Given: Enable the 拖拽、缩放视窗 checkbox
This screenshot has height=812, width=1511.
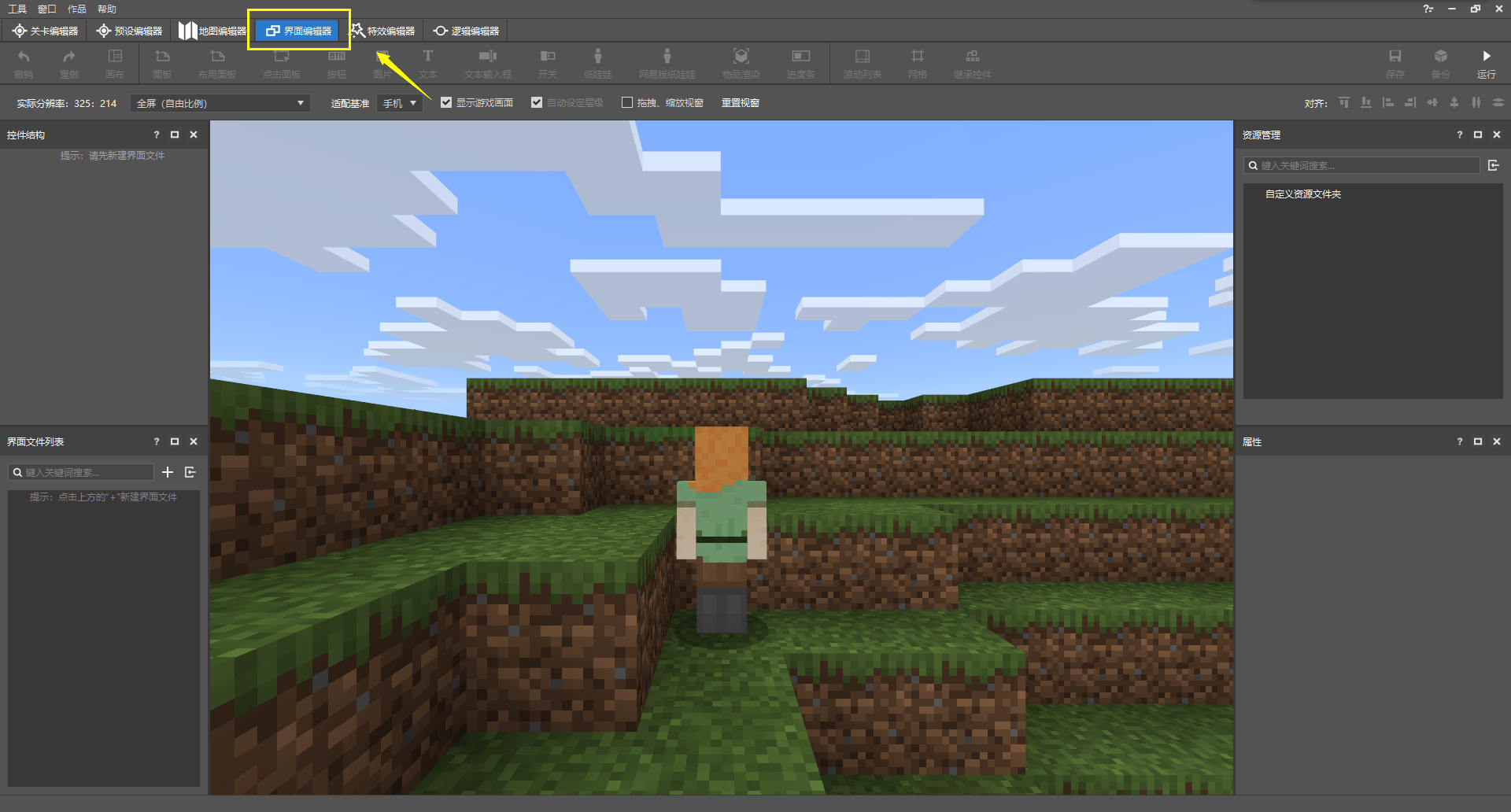Looking at the screenshot, I should [x=627, y=103].
